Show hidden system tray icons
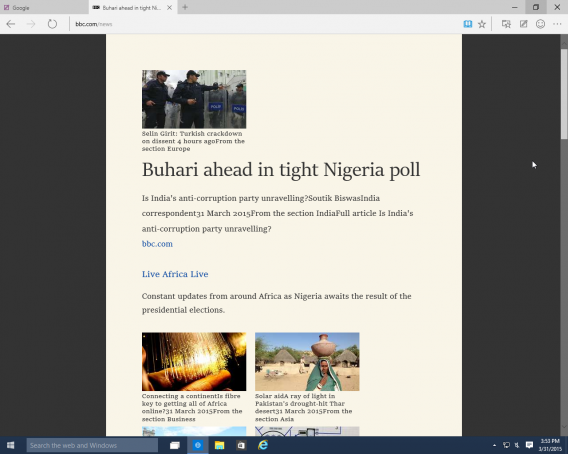 click(494, 445)
